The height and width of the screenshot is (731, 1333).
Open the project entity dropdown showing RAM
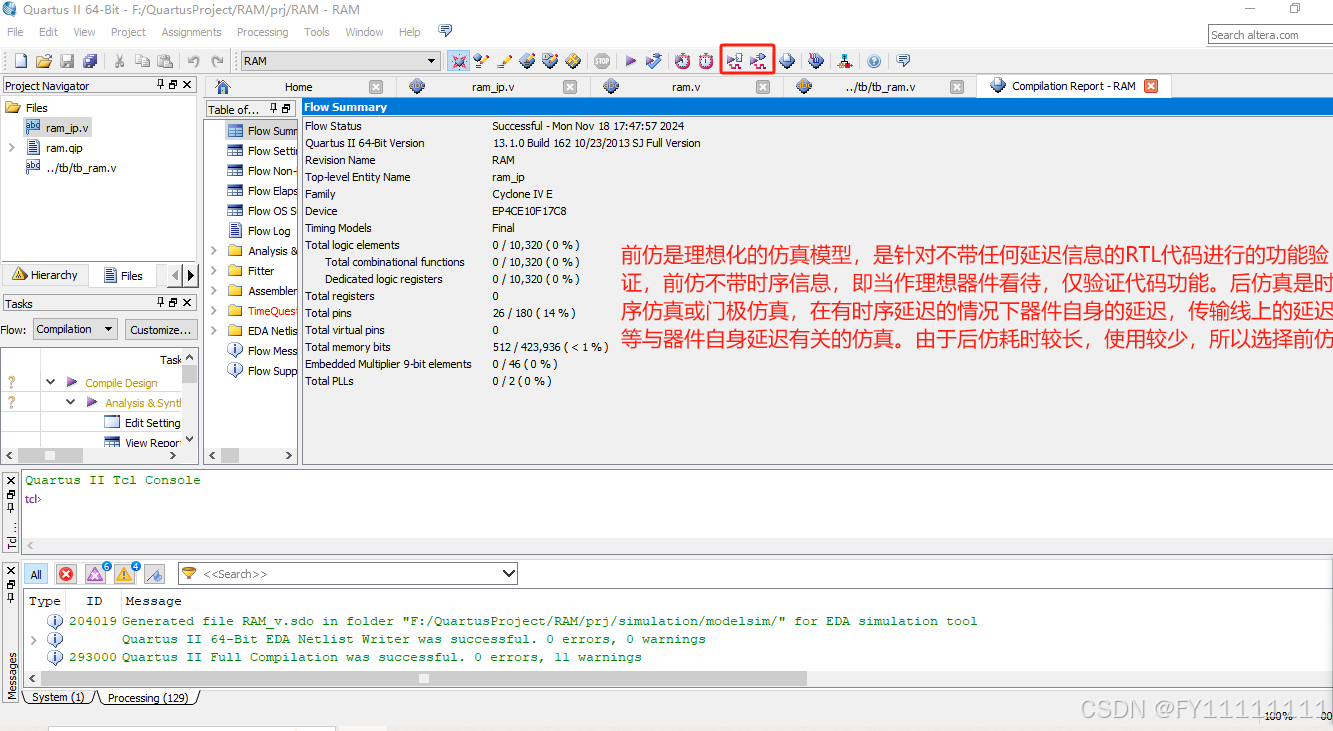pyautogui.click(x=340, y=61)
